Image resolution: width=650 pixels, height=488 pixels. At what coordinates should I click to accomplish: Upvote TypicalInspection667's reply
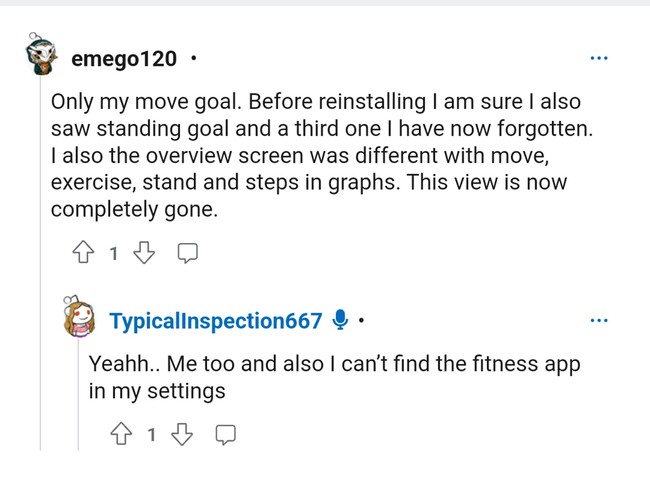121,435
